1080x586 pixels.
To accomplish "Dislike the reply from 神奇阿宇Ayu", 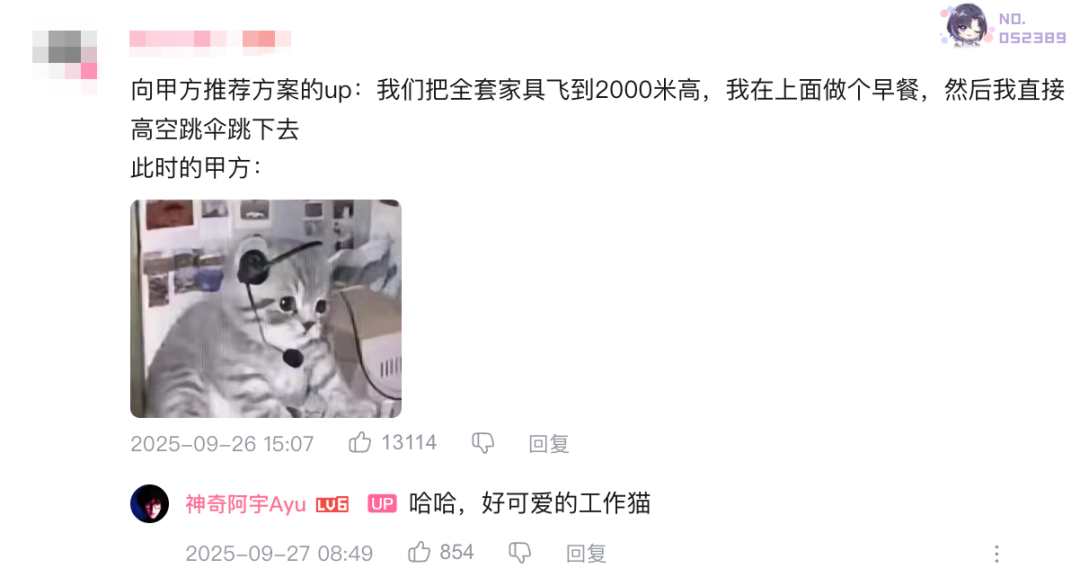I will pyautogui.click(x=520, y=552).
